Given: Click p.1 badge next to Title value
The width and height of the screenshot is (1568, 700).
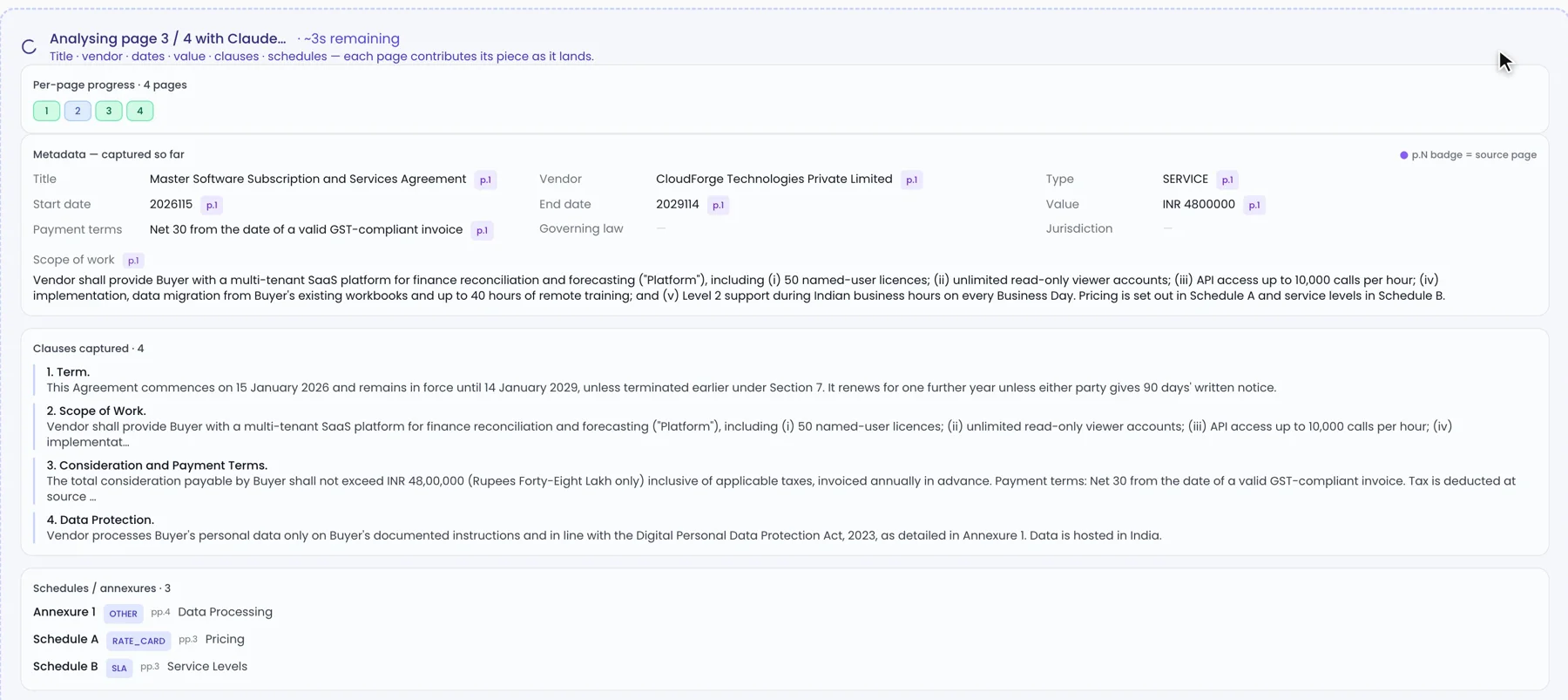Looking at the screenshot, I should (485, 180).
